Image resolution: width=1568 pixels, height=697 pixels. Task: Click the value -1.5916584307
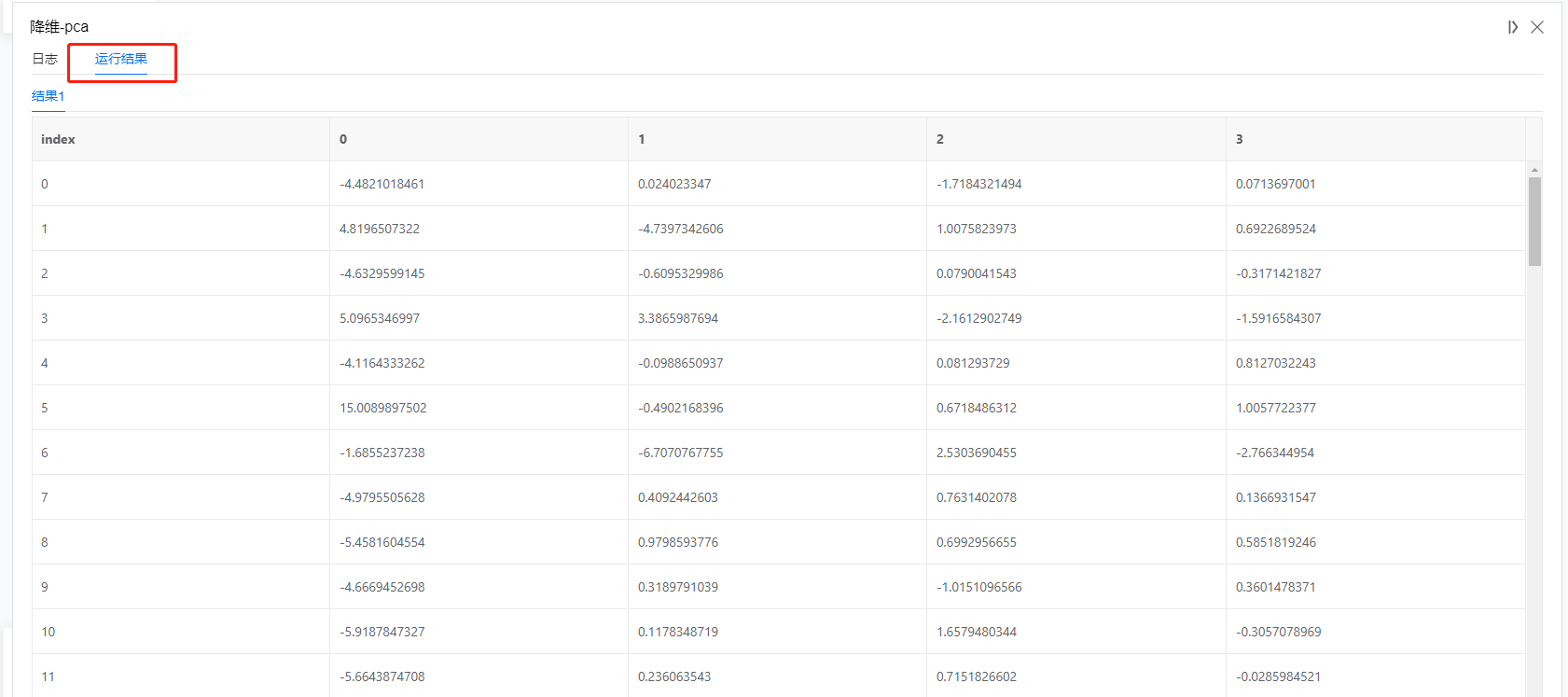(x=1279, y=318)
